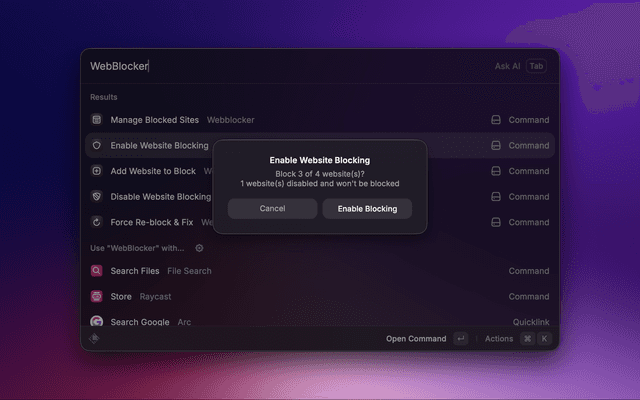Click Cancel in the blocking dialog

coord(272,209)
